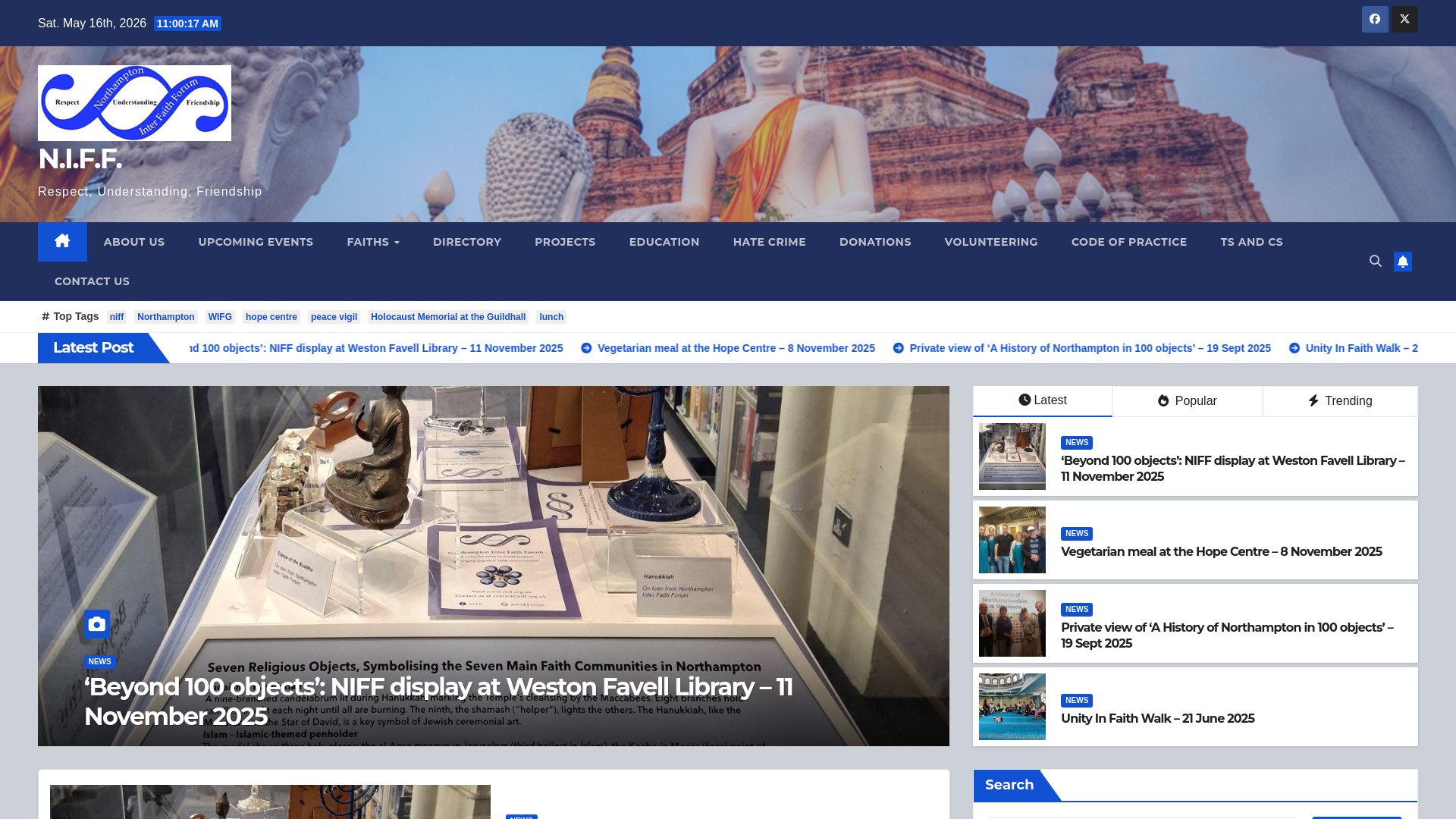Click thumbnail of Beyond 100 objects sidebar post
The width and height of the screenshot is (1456, 819).
coord(1012,457)
